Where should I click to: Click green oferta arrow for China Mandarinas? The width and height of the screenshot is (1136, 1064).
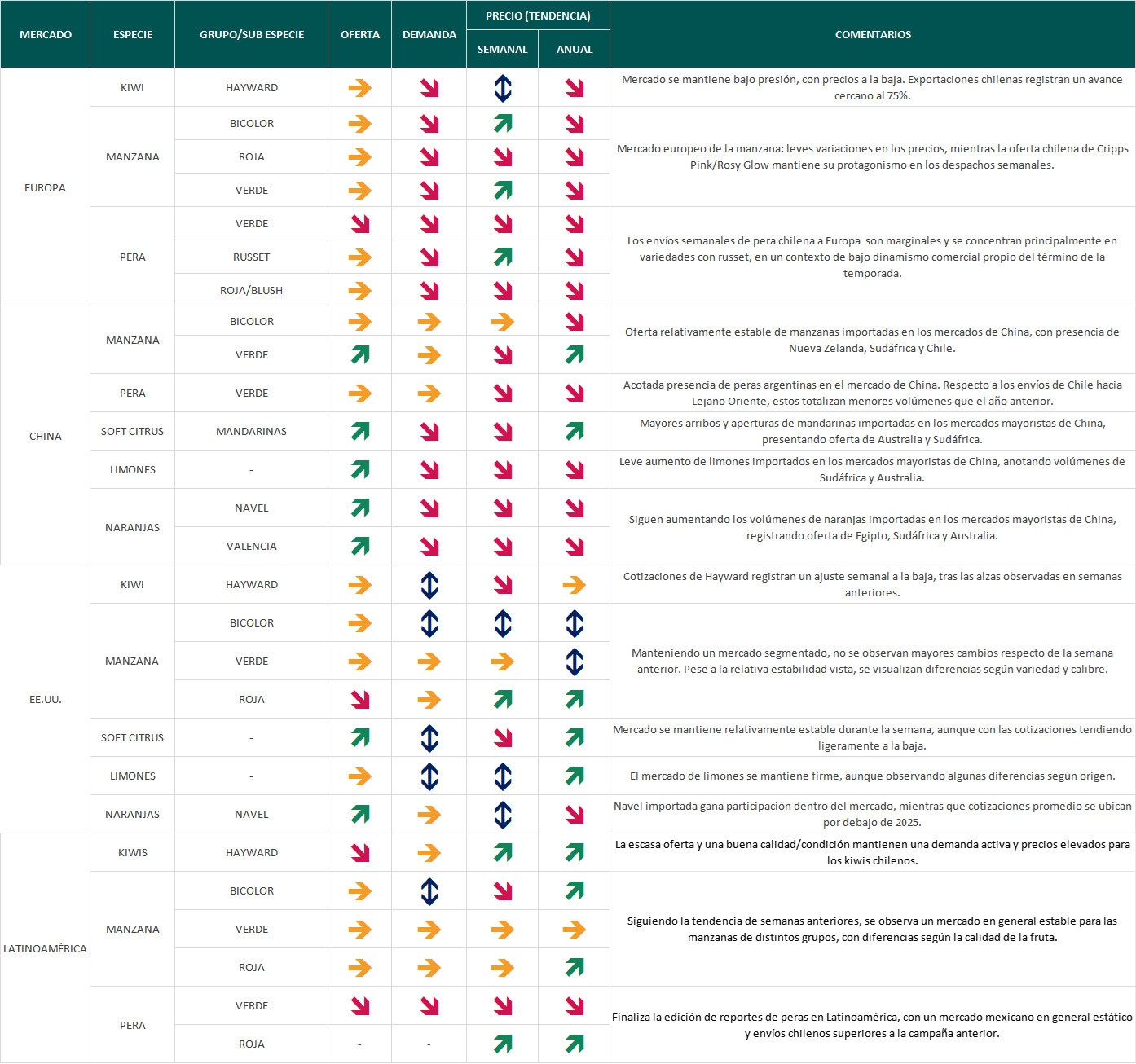click(360, 432)
